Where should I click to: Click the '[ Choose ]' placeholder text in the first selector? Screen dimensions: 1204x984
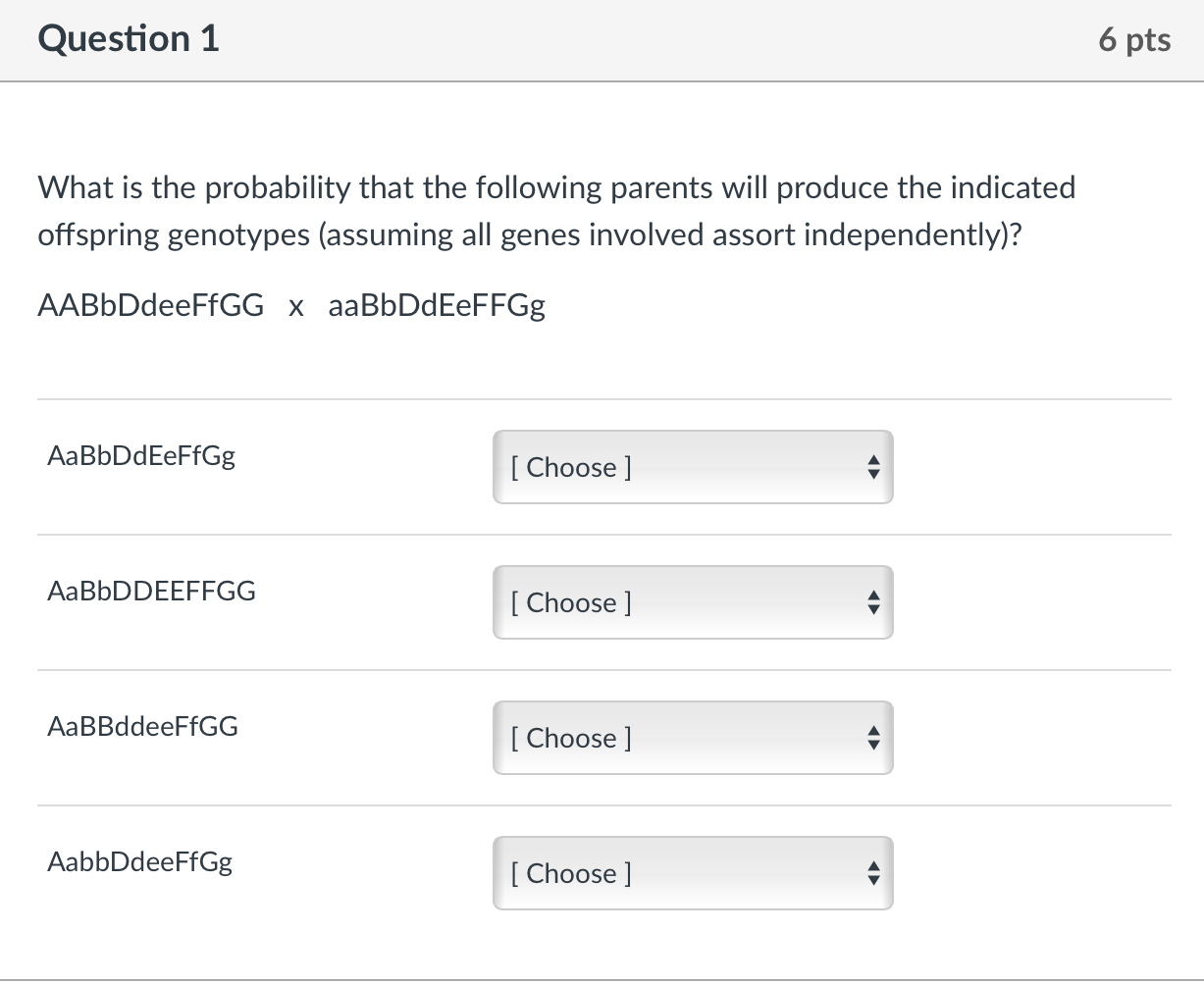coord(571,468)
